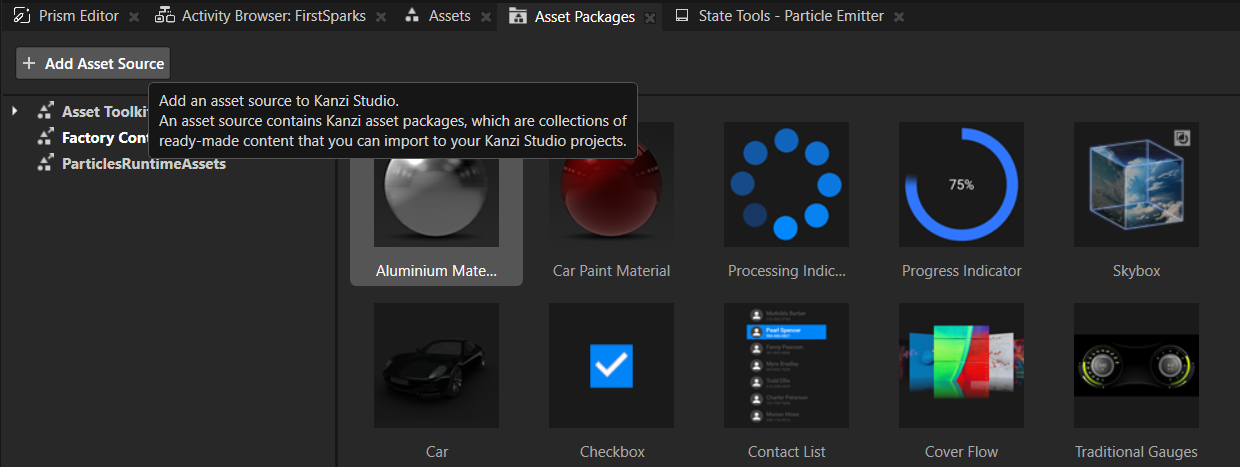The image size is (1240, 467).
Task: Click the Assets tab icon
Action: [412, 16]
